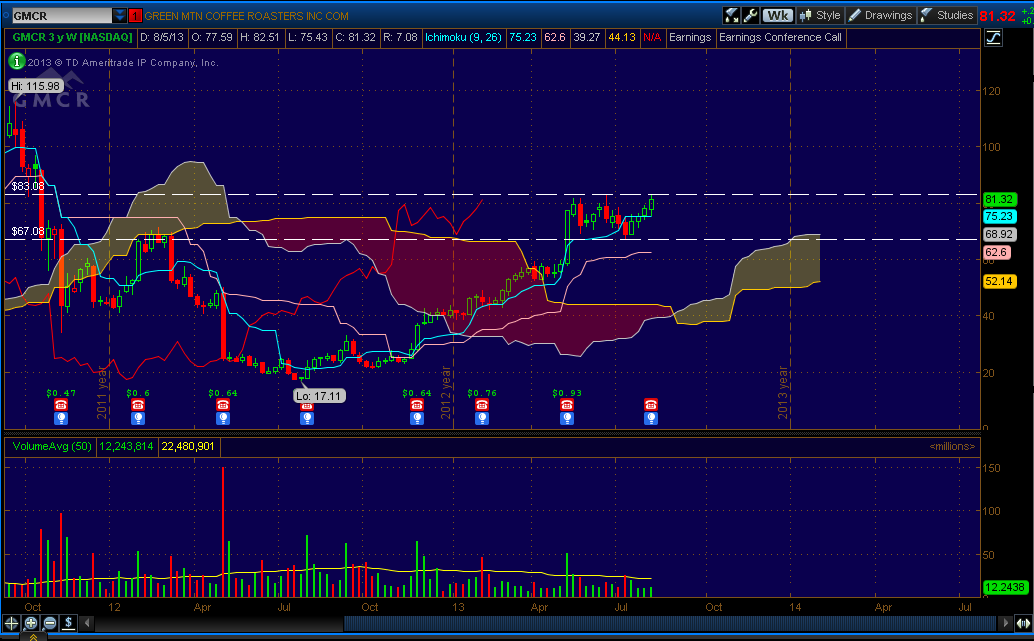Click the Earnings label in chart header
The image size is (1034, 641).
point(690,38)
